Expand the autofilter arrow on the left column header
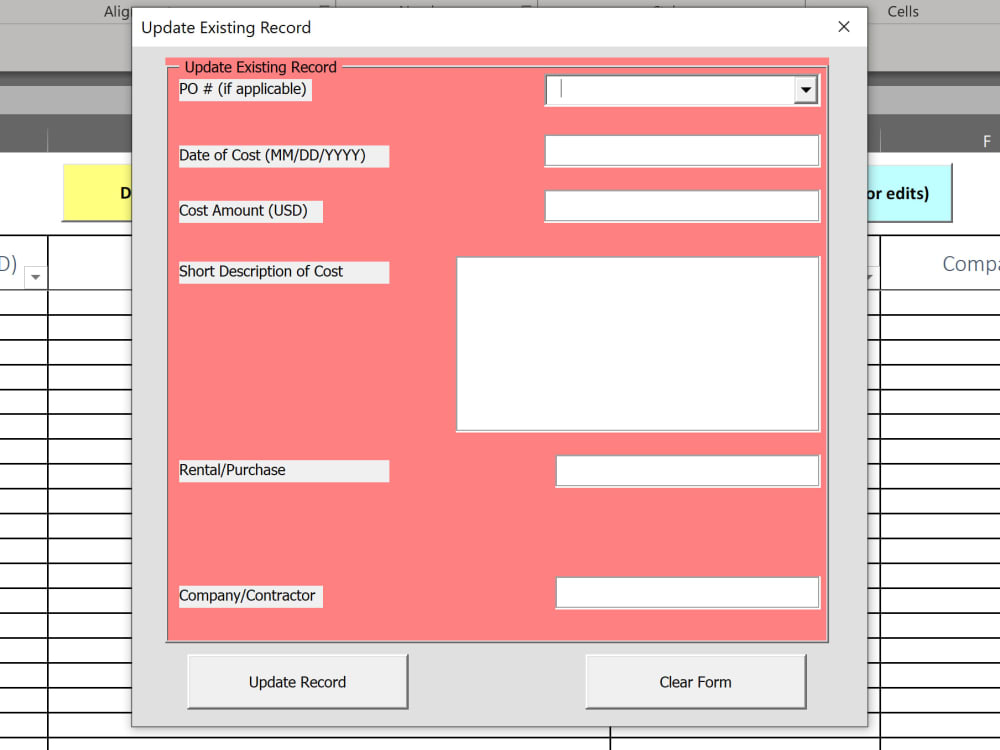 coord(33,278)
